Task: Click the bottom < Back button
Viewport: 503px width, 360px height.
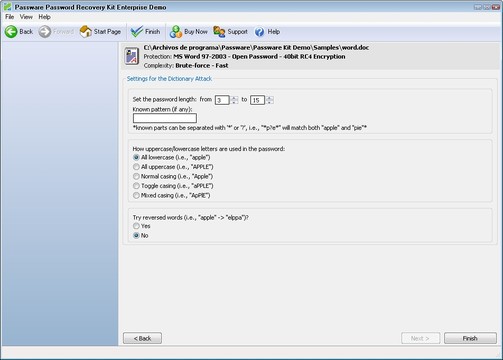Action: pos(142,338)
